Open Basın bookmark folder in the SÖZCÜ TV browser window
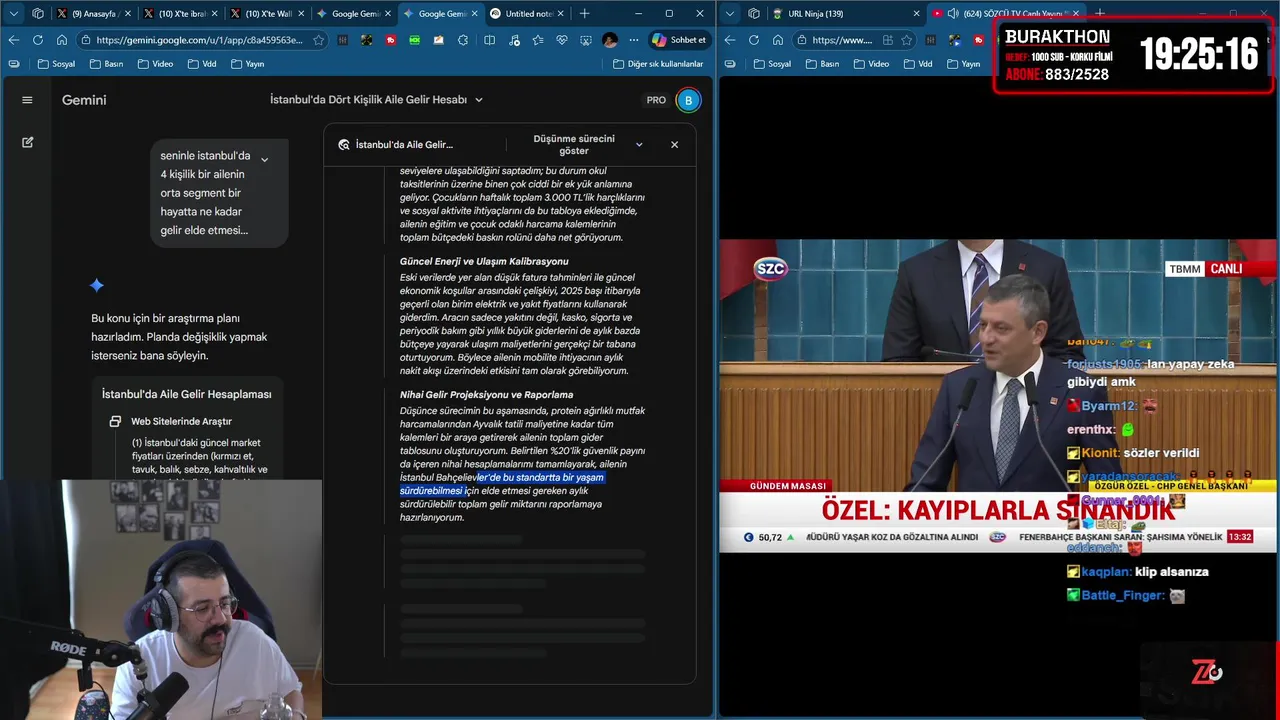Viewport: 1280px width, 720px height. click(x=822, y=64)
